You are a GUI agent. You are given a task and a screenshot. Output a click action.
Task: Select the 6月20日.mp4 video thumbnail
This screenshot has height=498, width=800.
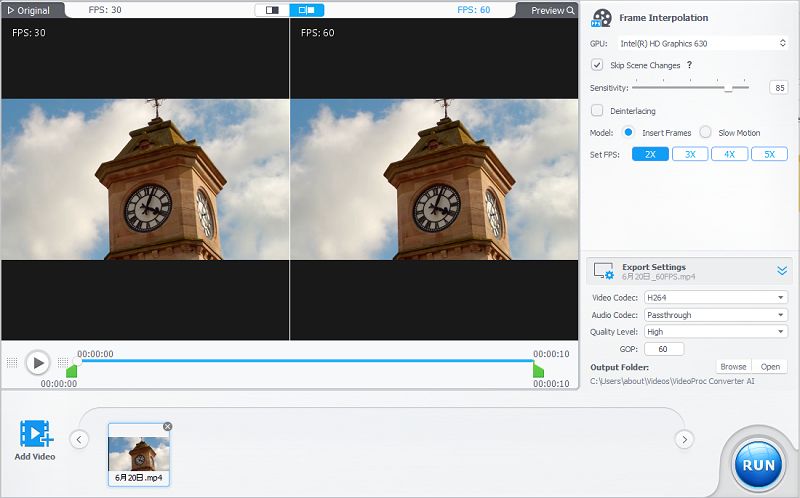click(139, 454)
